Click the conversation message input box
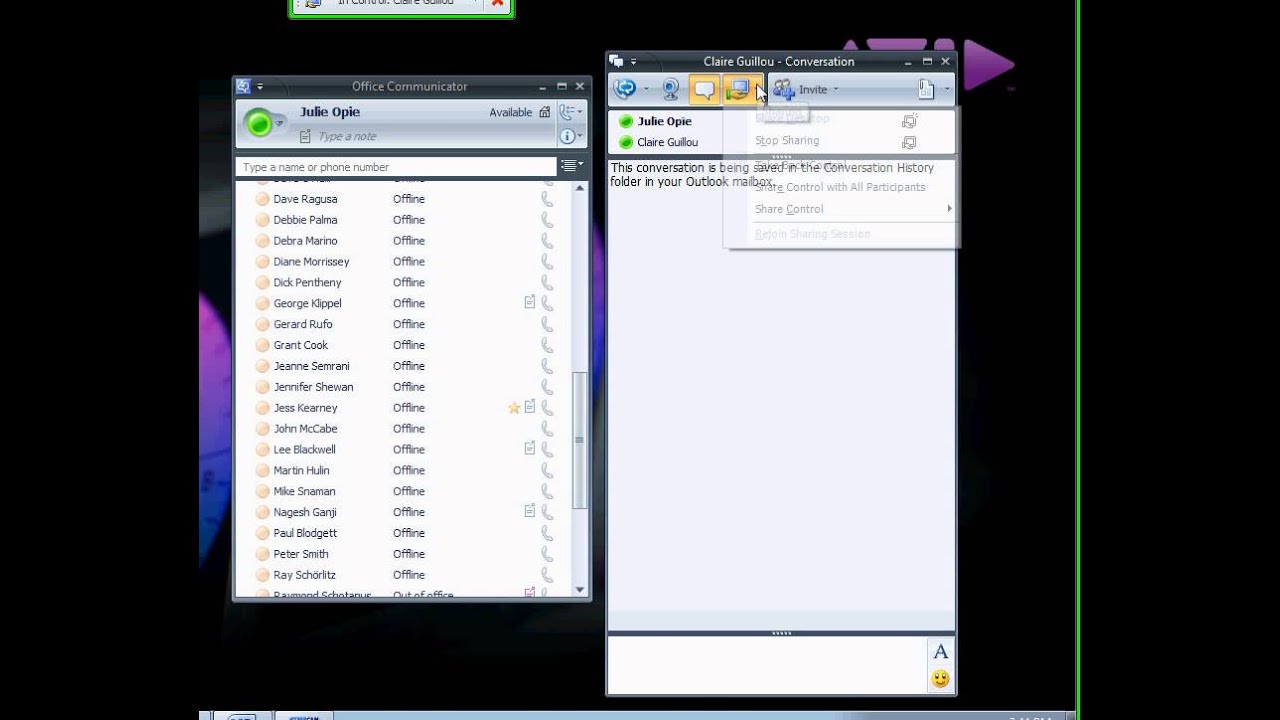 (x=768, y=665)
